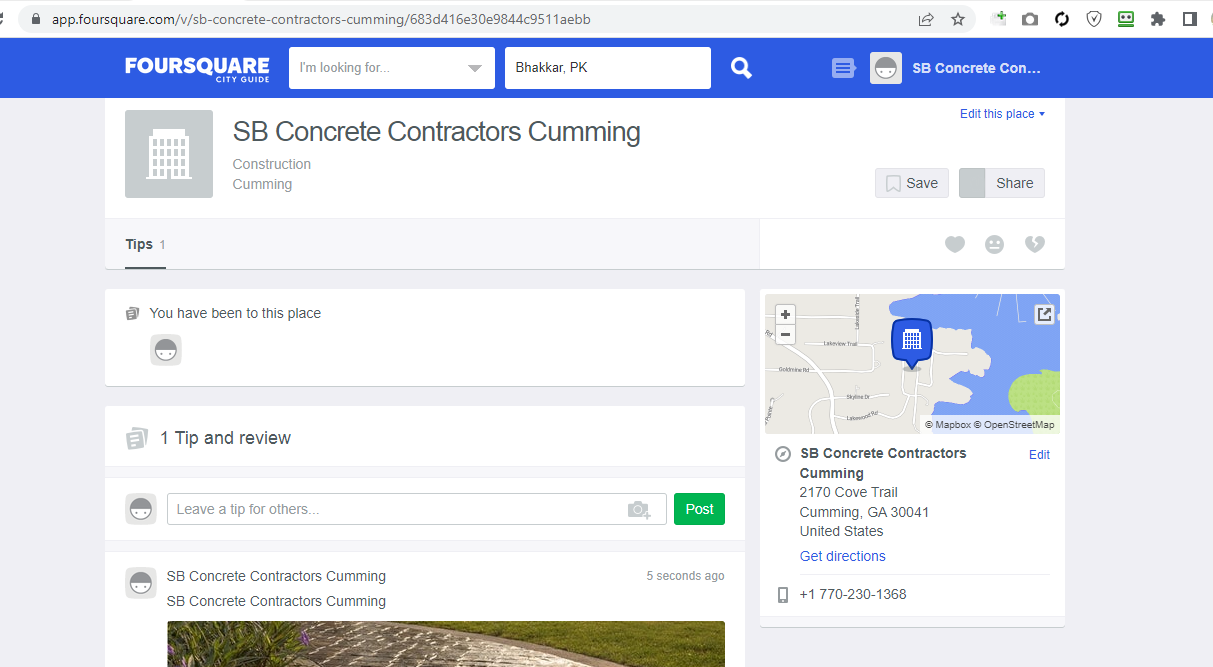This screenshot has height=667, width=1213.
Task: Click the shield extension icon
Action: click(x=1094, y=19)
